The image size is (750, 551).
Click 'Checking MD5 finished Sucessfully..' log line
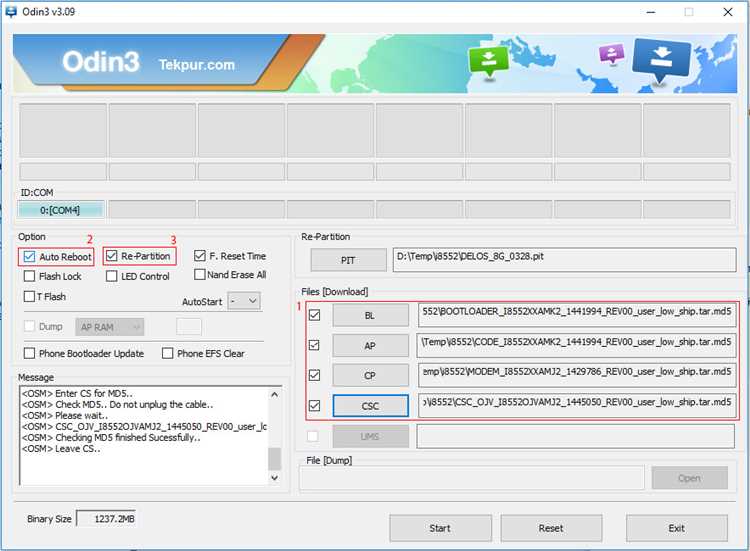click(x=111, y=438)
